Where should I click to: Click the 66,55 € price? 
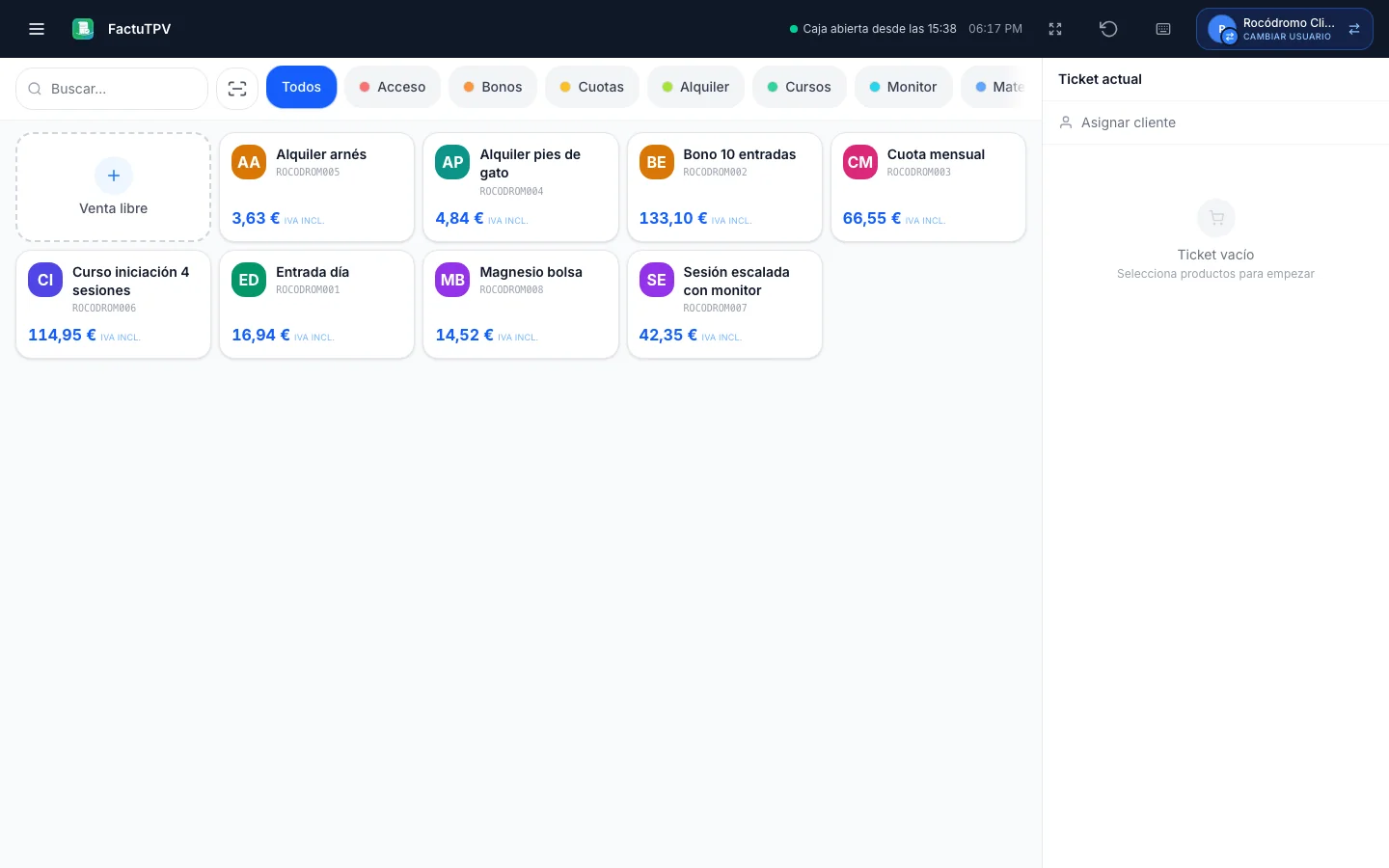pyautogui.click(x=872, y=218)
